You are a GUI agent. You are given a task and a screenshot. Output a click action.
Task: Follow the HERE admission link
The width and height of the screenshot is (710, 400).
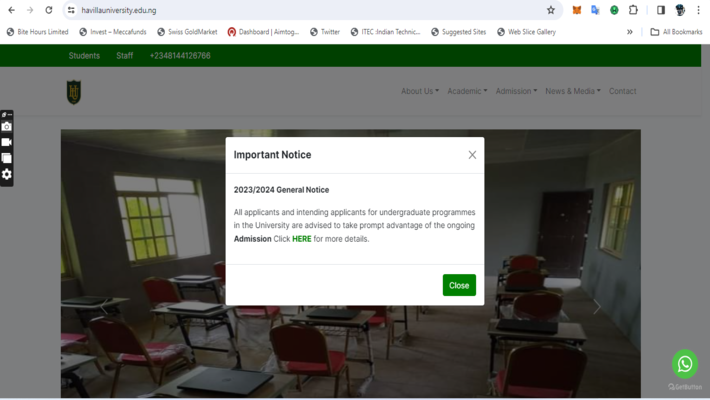[301, 239]
